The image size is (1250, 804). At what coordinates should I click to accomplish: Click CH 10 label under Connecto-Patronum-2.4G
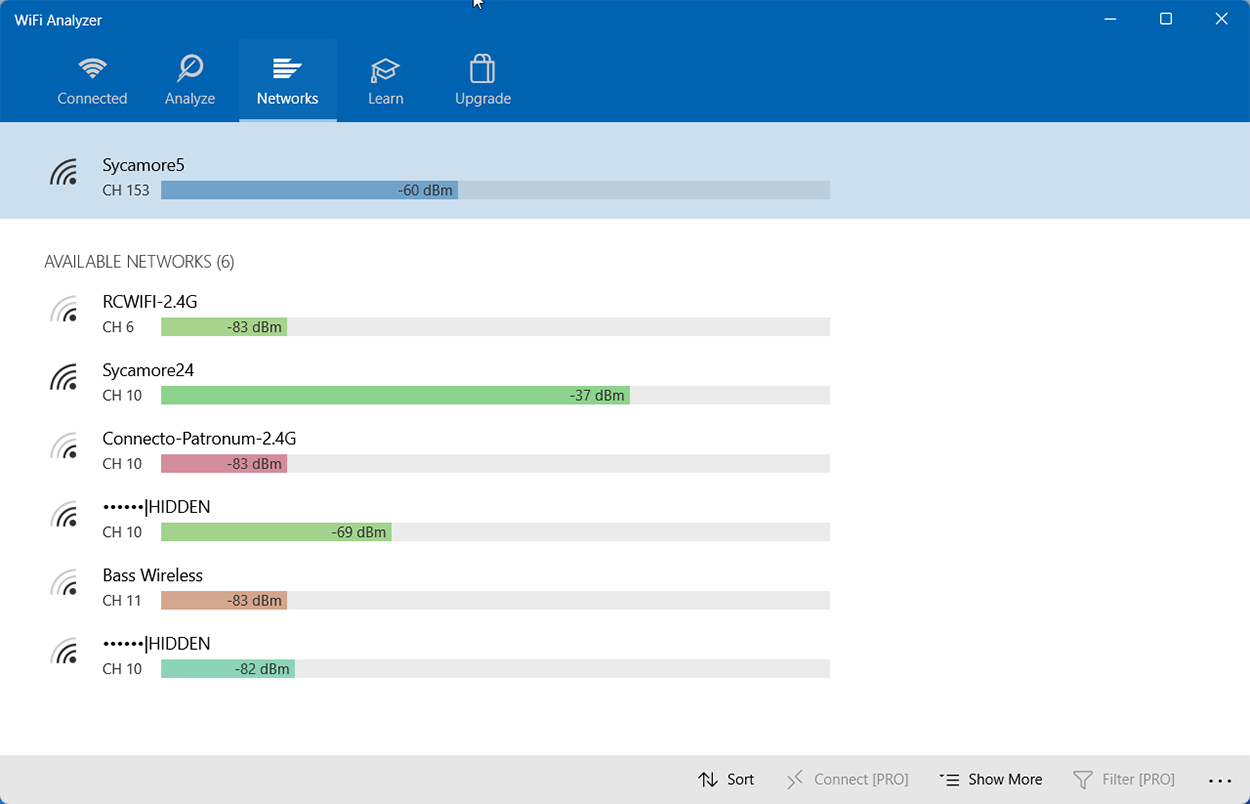122,464
